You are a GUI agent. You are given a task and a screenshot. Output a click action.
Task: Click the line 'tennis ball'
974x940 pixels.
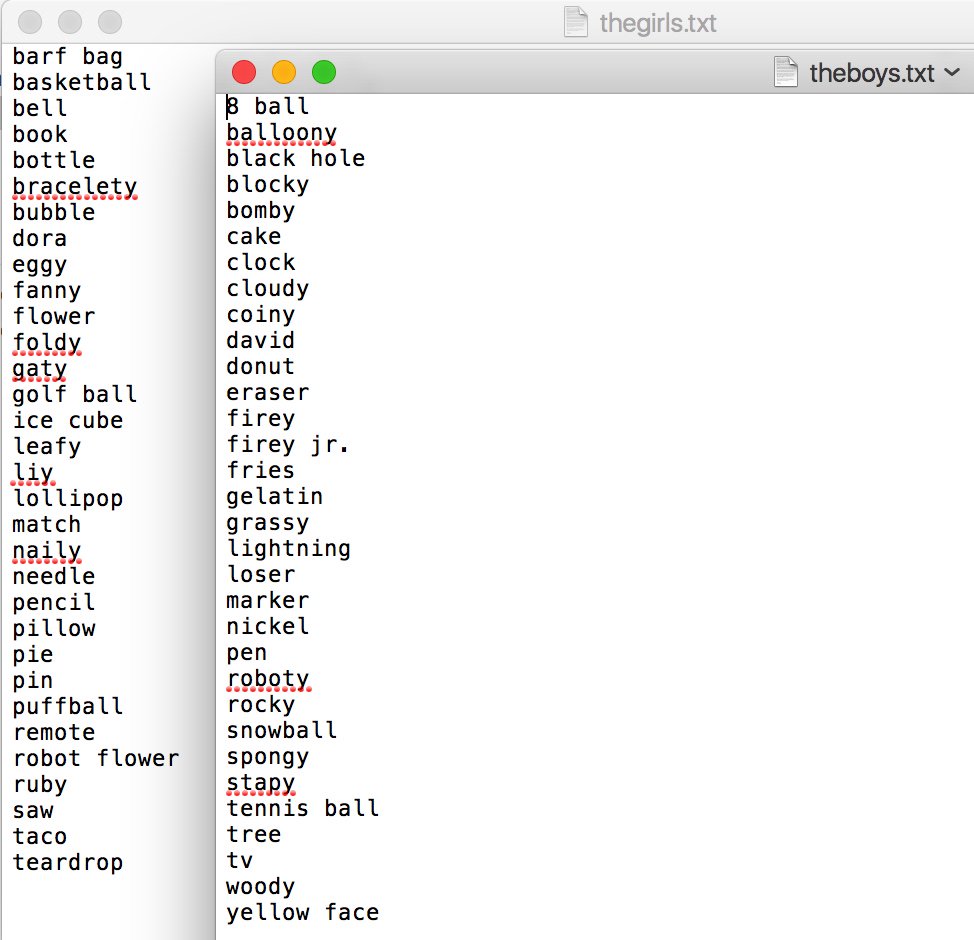click(x=303, y=808)
